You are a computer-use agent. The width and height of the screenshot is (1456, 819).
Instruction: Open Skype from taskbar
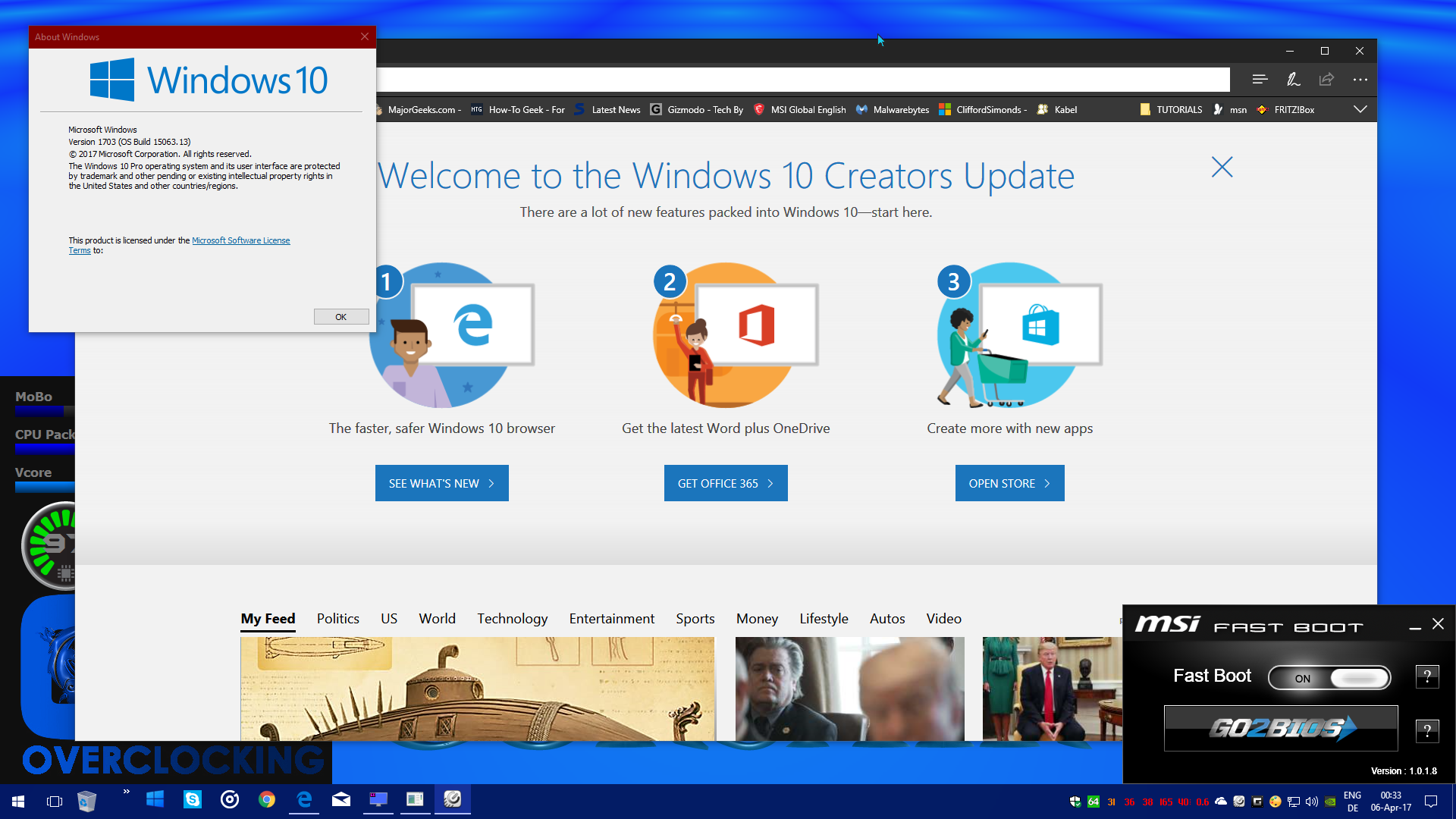tap(193, 799)
